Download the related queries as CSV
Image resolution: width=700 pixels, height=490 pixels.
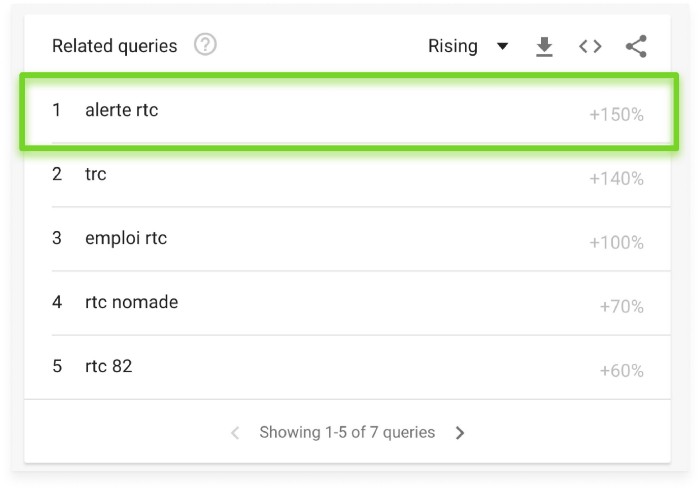coord(544,46)
